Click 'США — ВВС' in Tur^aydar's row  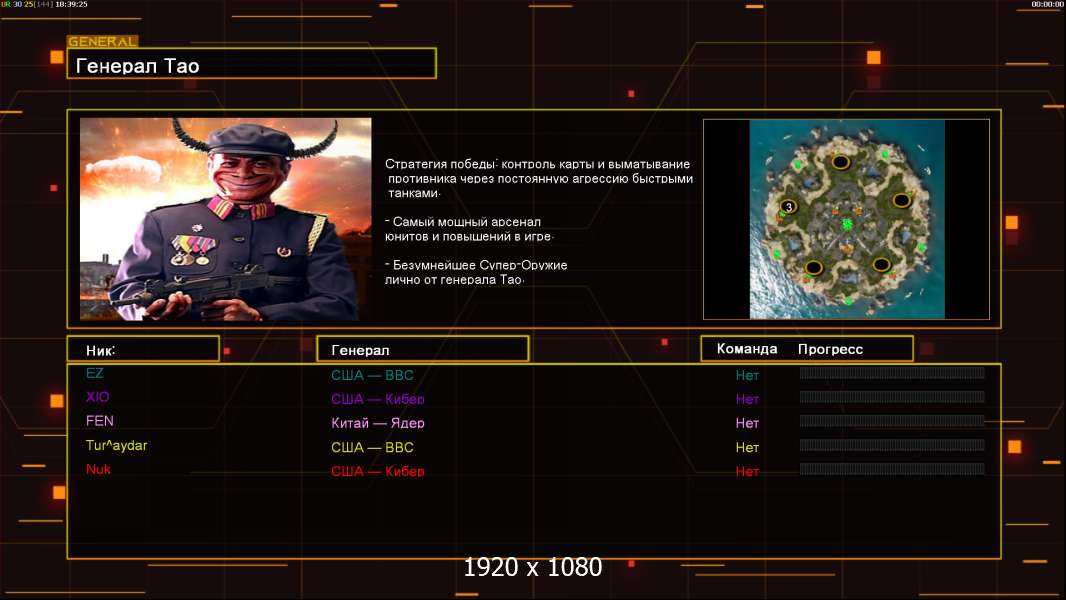click(x=372, y=447)
